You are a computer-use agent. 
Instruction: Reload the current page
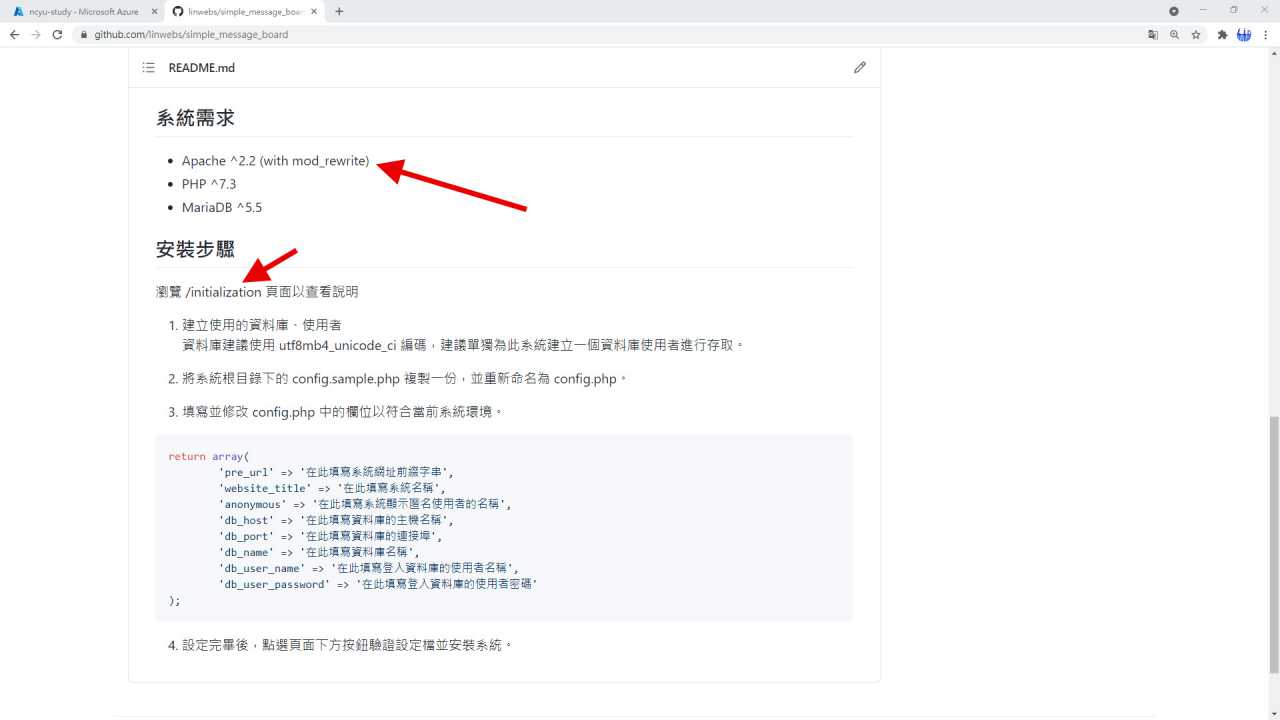coord(57,34)
